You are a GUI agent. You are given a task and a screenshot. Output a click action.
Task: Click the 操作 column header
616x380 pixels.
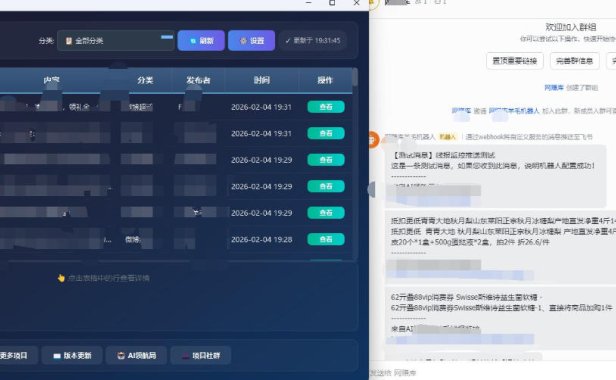tap(325, 80)
